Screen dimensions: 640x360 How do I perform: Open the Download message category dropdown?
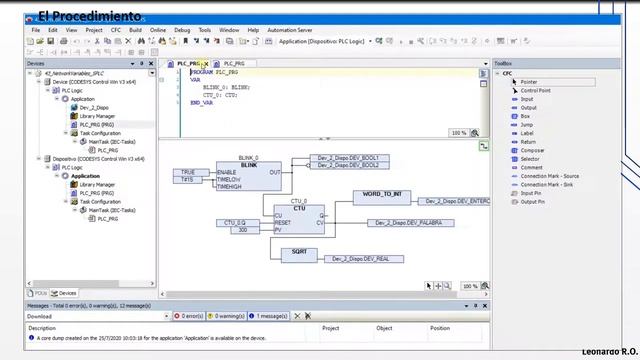tap(166, 316)
